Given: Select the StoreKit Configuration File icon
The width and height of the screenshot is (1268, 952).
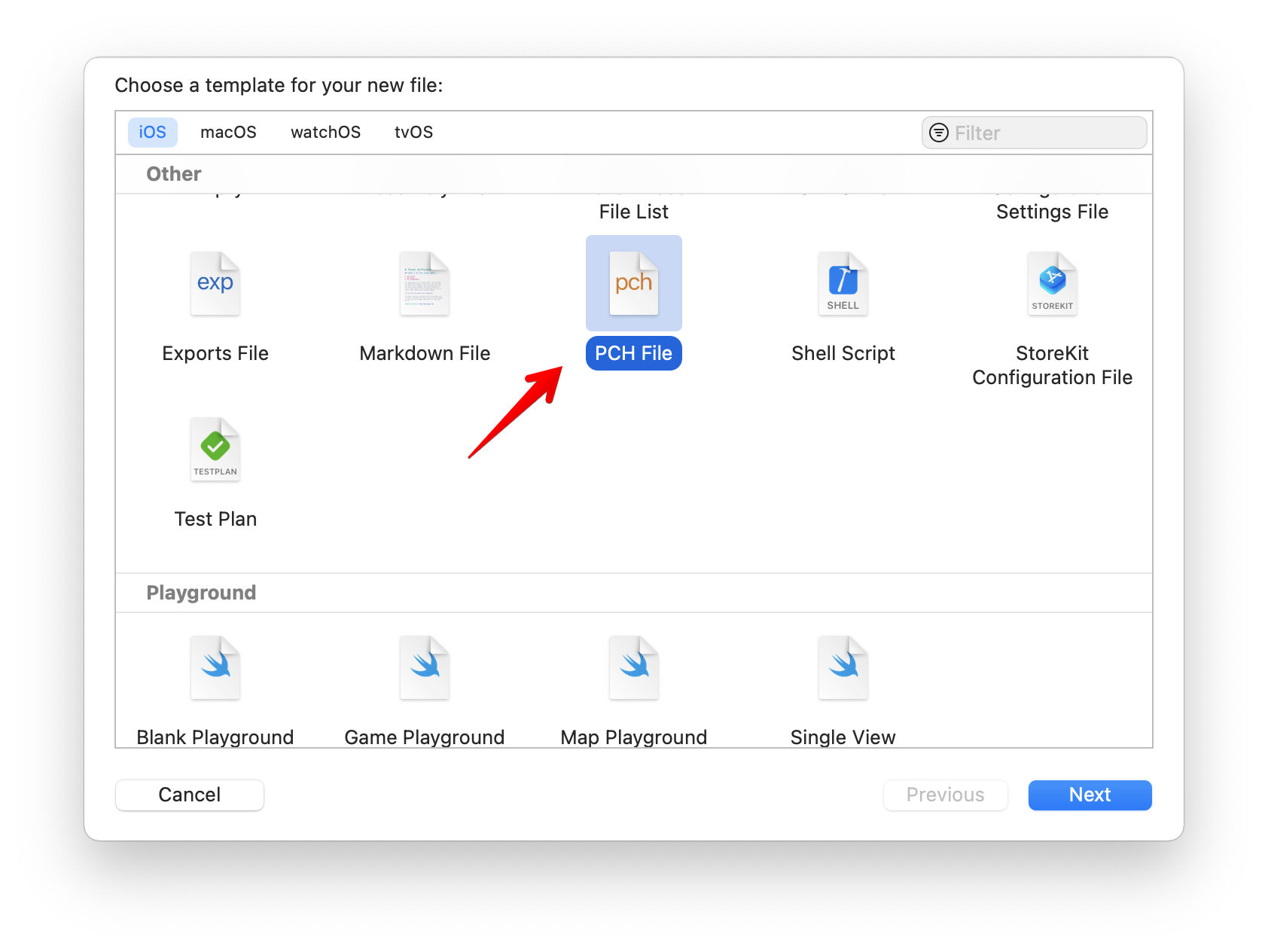Looking at the screenshot, I should coord(1053,284).
